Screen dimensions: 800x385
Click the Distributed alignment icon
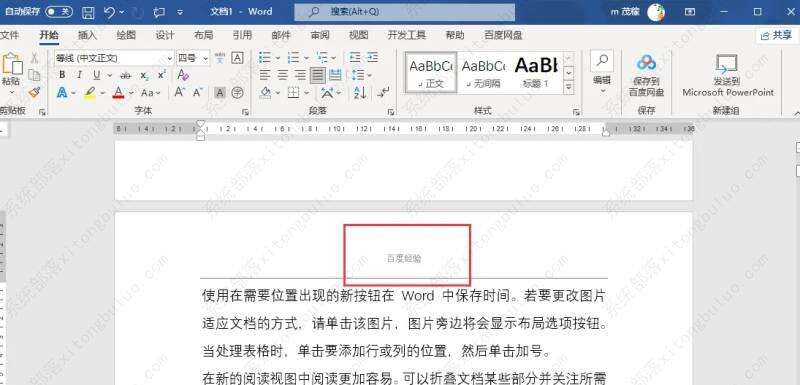click(x=335, y=75)
